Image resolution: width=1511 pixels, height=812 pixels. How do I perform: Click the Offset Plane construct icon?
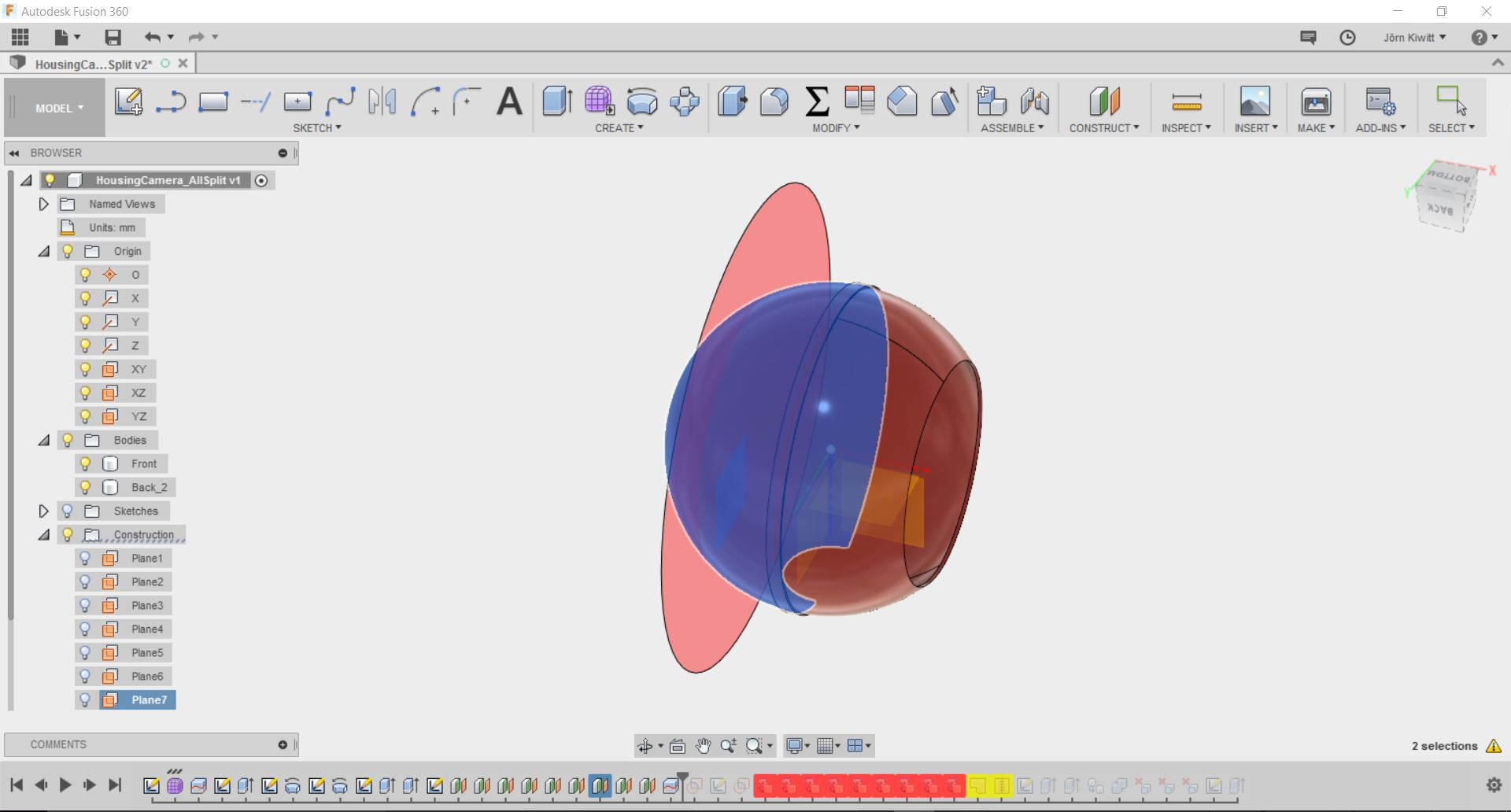[1104, 101]
